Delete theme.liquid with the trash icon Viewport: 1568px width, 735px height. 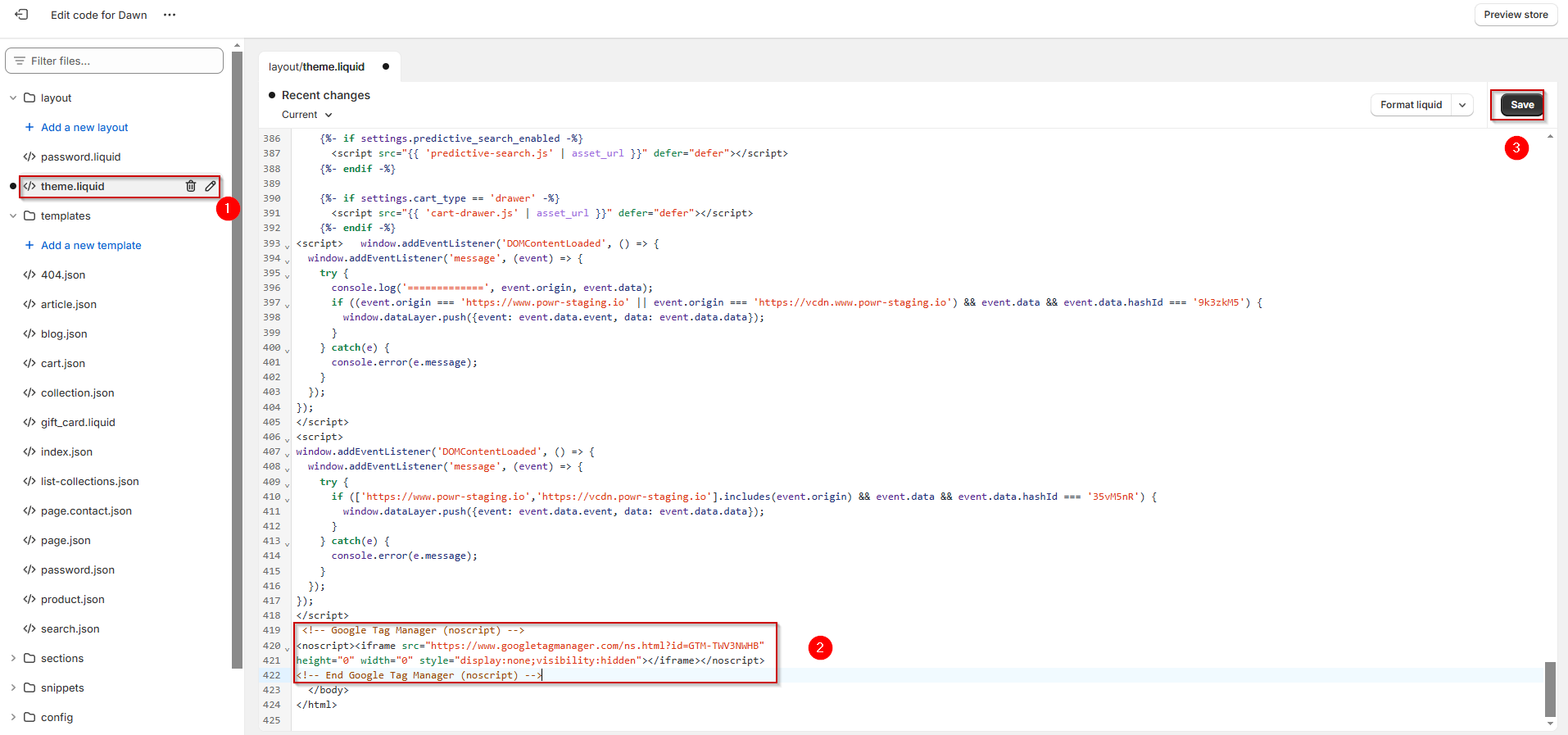coord(191,186)
